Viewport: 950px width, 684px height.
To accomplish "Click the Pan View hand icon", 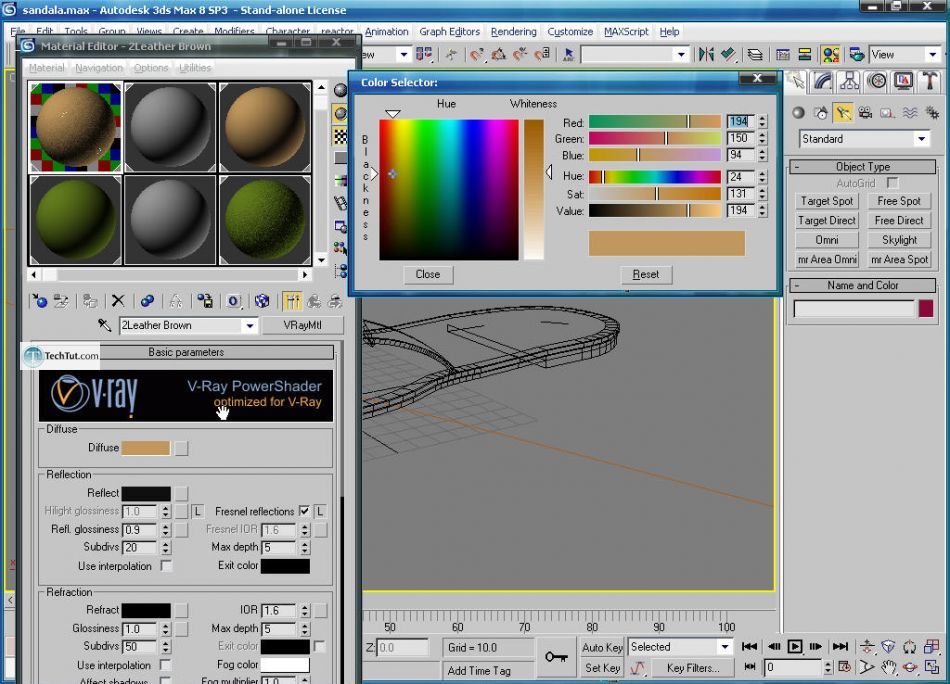I will 888,668.
